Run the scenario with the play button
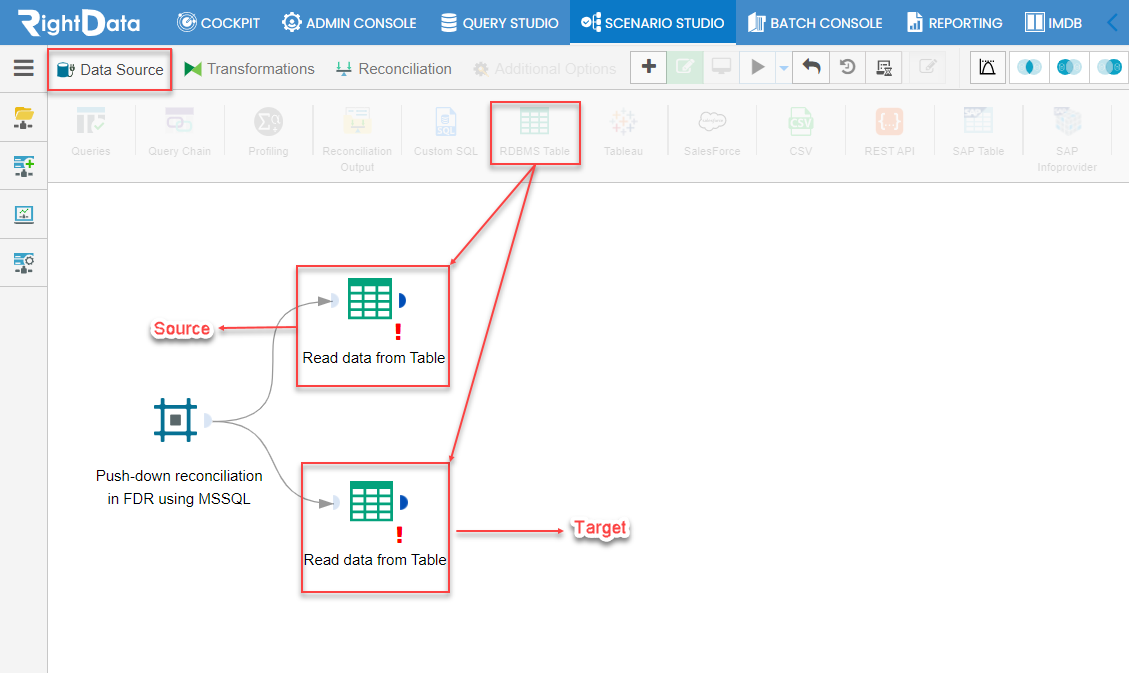The height and width of the screenshot is (673, 1129). tap(757, 67)
